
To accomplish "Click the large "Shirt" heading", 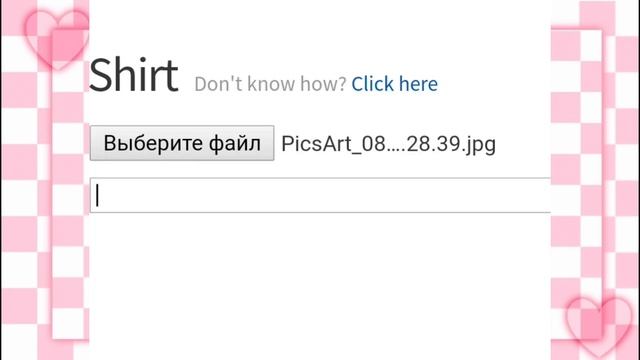I will (133, 76).
